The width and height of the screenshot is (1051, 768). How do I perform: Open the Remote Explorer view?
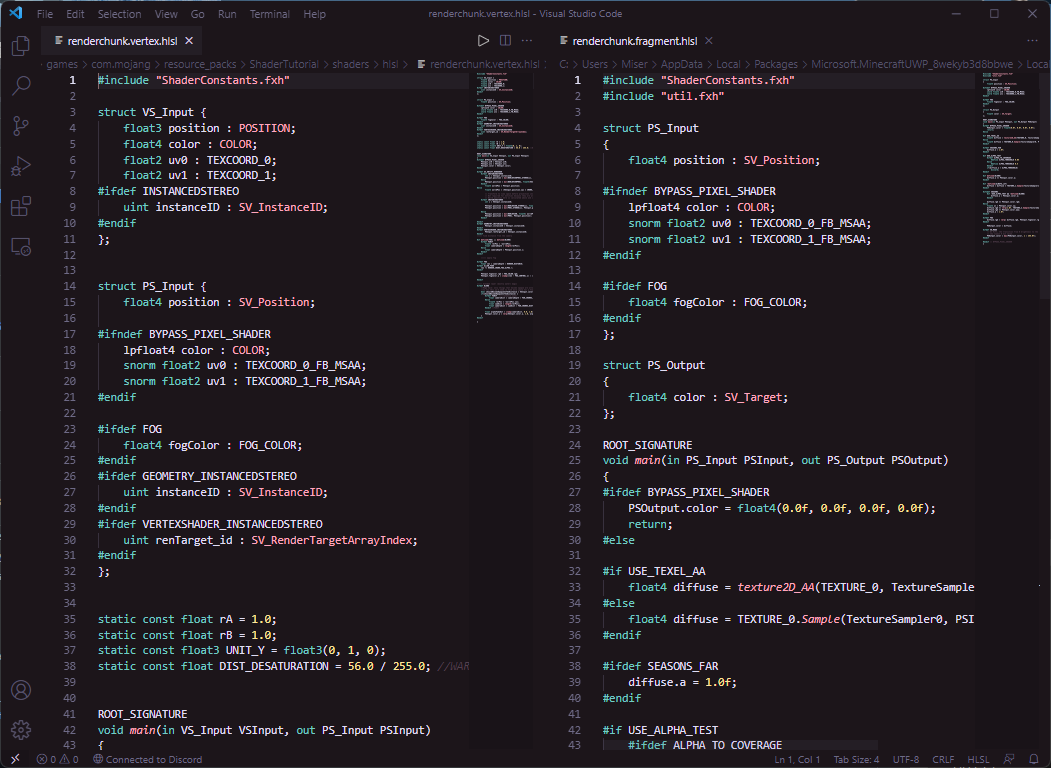pyautogui.click(x=21, y=247)
